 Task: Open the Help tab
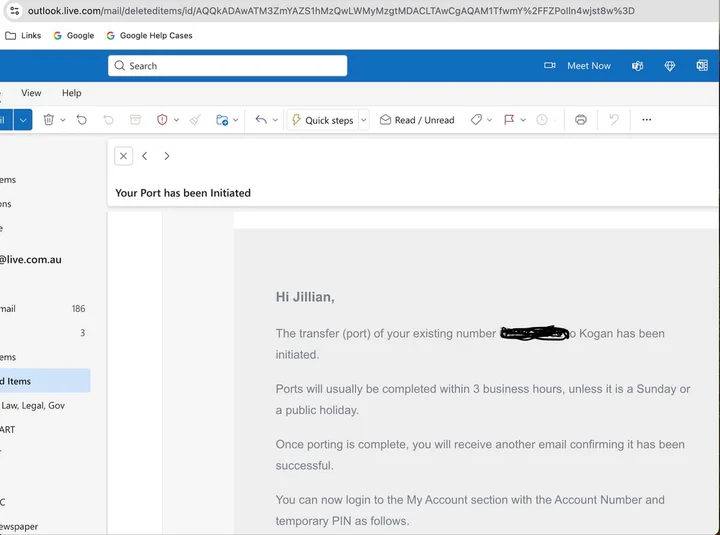point(72,93)
